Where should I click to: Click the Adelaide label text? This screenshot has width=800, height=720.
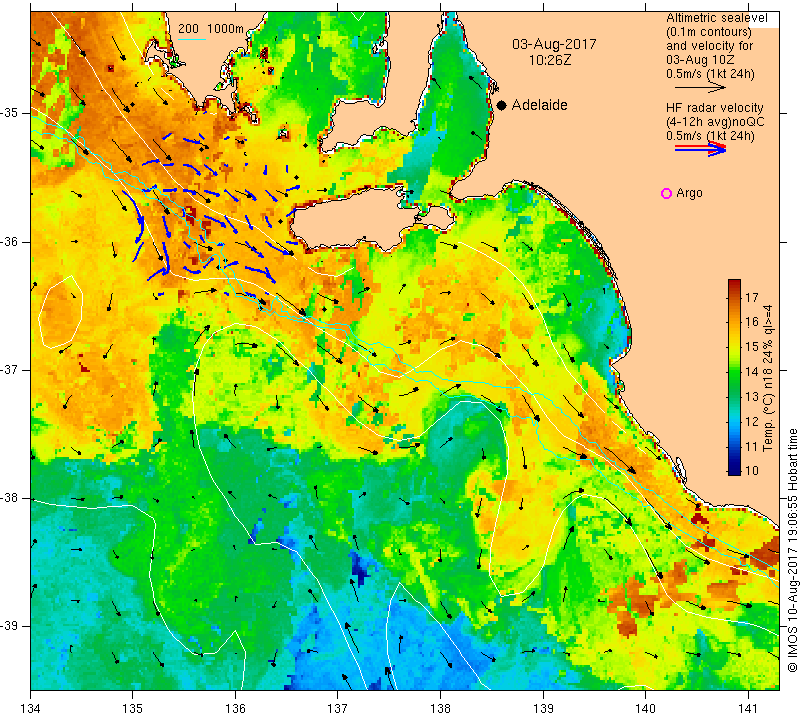click(x=539, y=105)
